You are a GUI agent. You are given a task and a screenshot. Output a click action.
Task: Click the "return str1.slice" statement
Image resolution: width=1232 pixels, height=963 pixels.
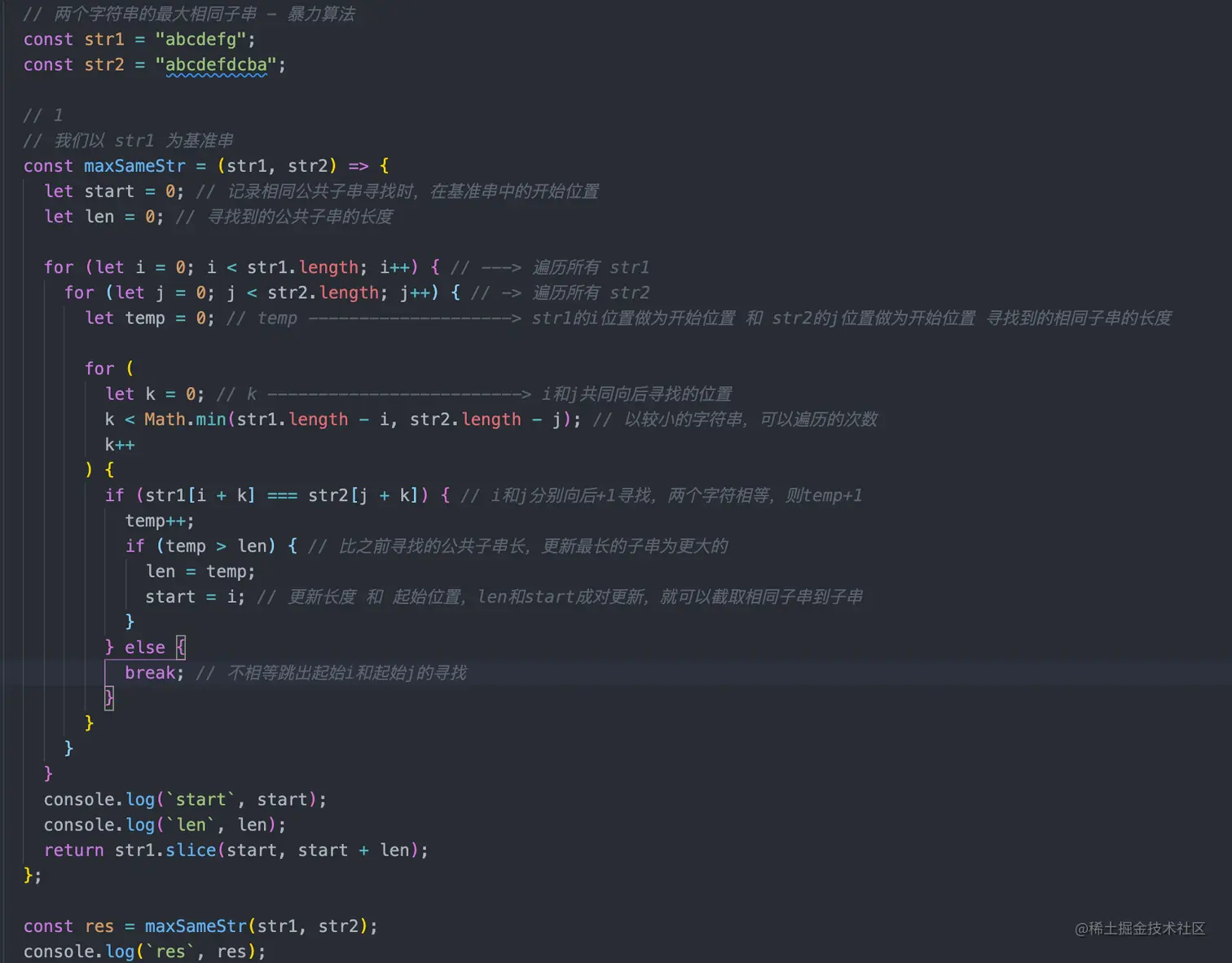236,851
